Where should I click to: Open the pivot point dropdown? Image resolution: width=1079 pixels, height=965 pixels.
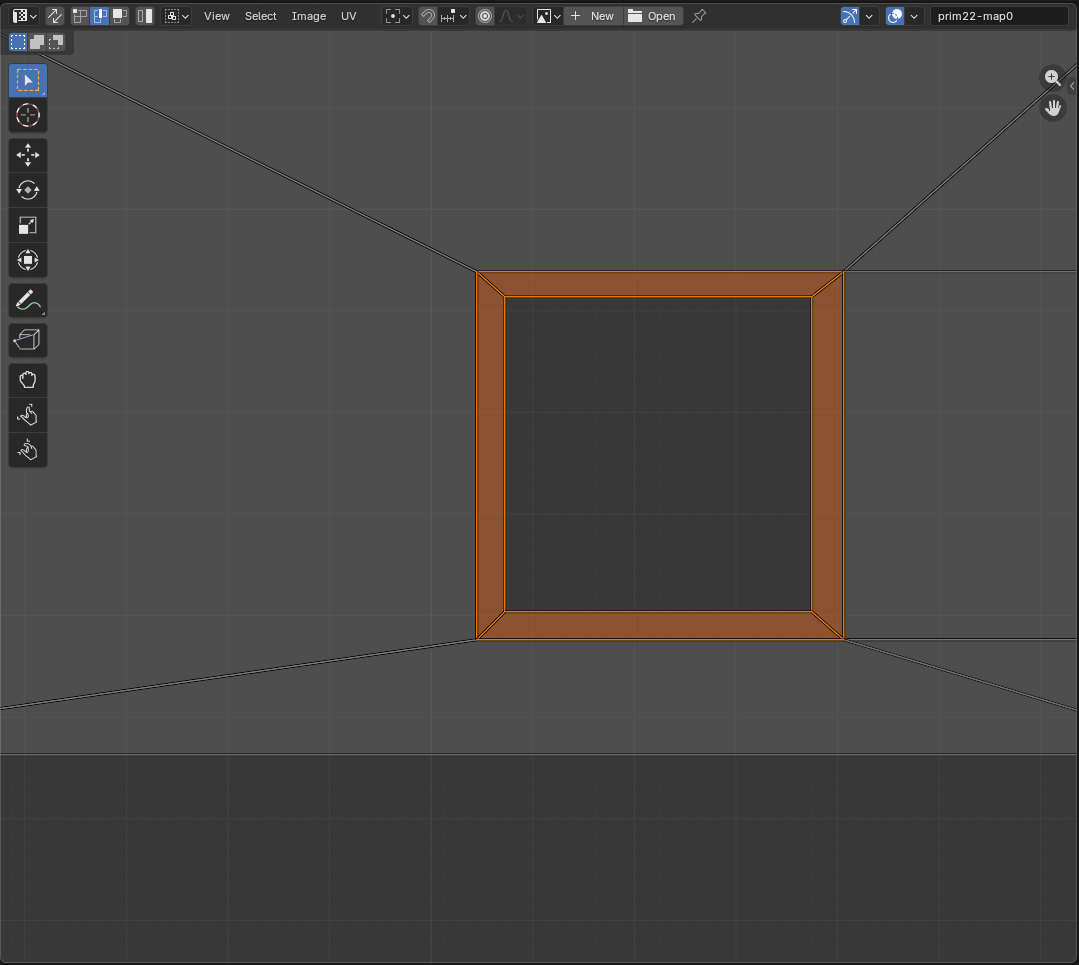click(397, 16)
